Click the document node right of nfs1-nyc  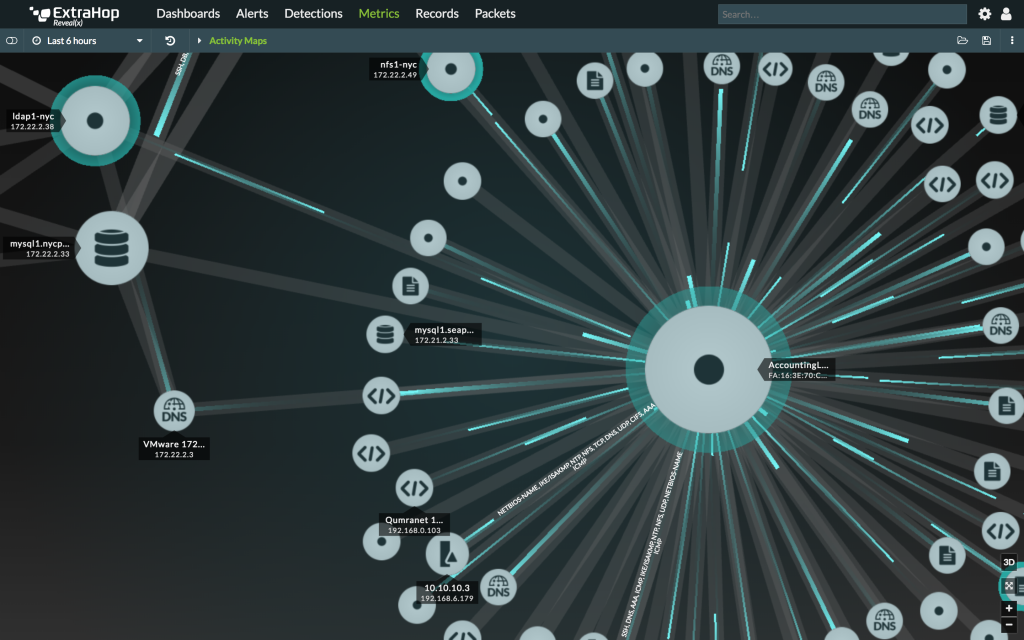tap(595, 81)
